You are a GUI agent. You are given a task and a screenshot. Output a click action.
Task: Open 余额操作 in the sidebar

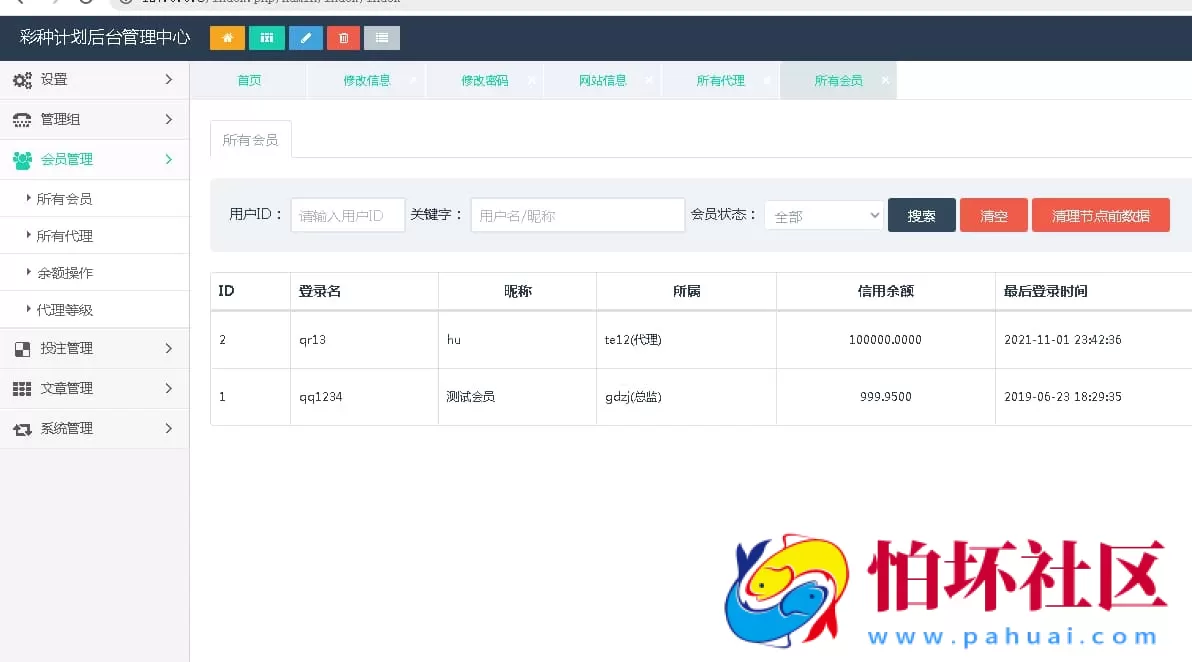[65, 273]
